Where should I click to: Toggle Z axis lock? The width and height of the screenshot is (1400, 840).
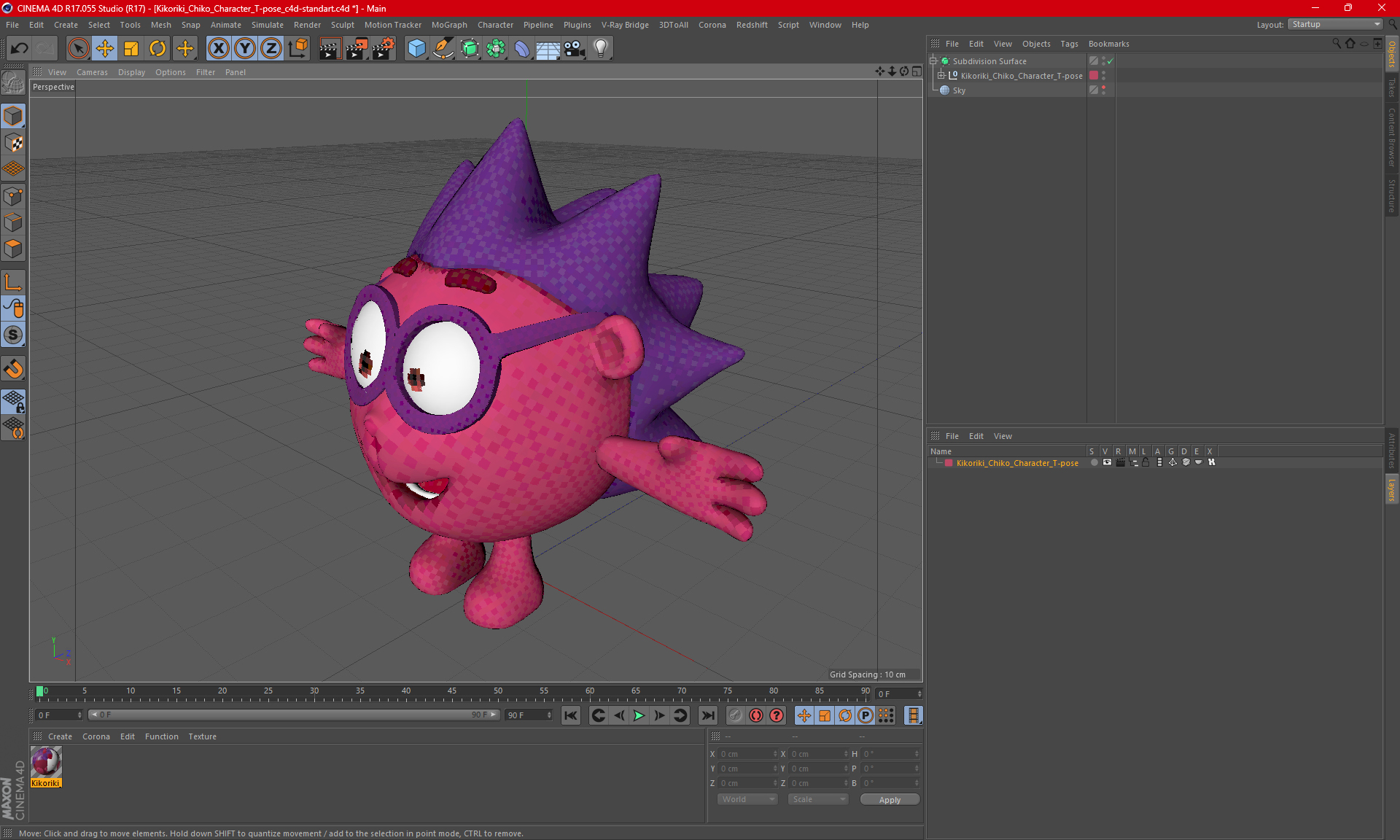coord(271,49)
